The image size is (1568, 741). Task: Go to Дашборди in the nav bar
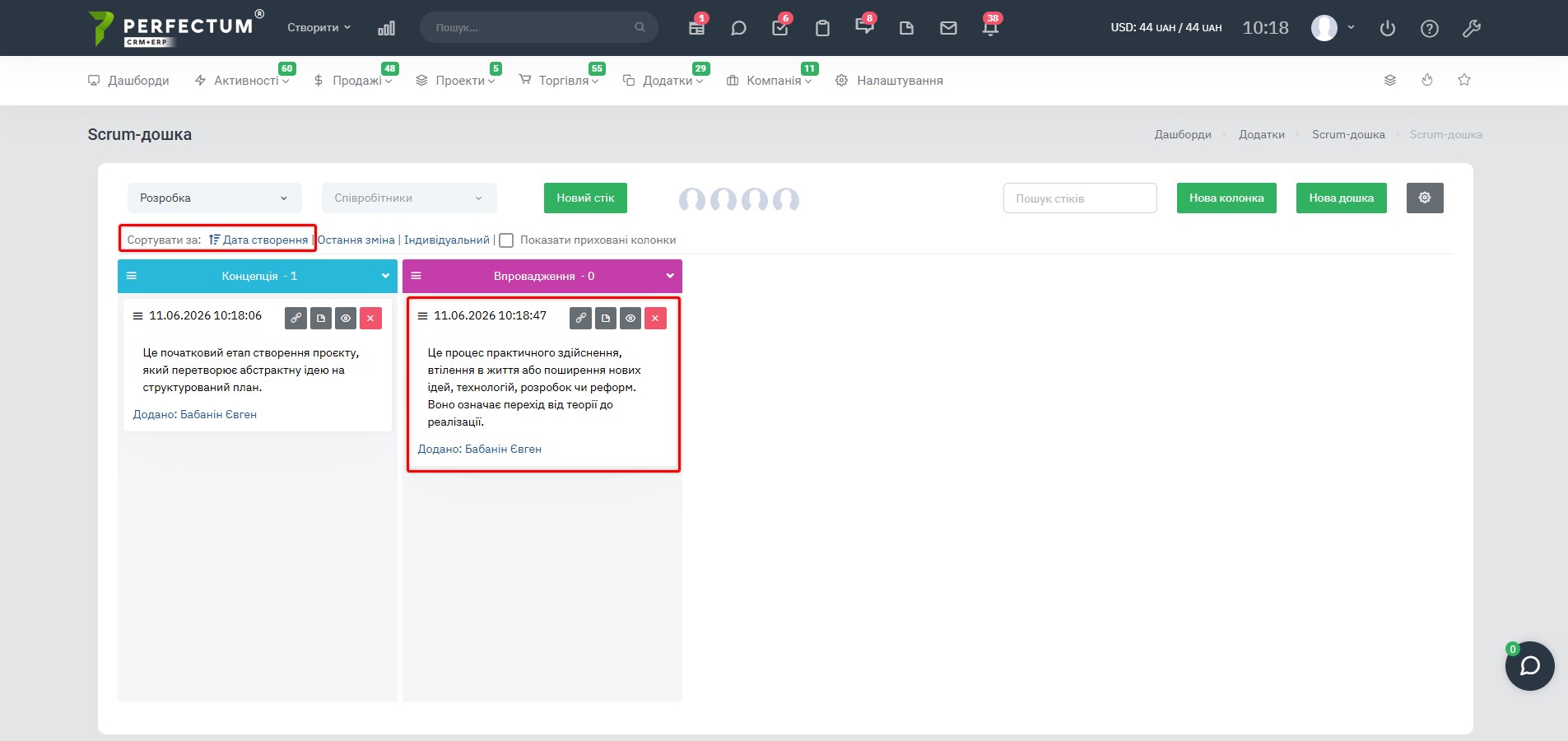128,80
